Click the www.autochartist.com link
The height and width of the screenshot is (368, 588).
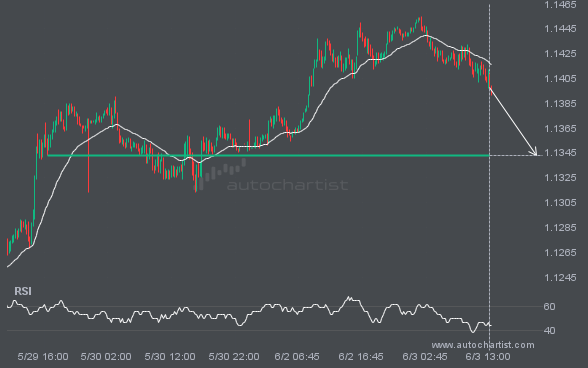click(483, 345)
